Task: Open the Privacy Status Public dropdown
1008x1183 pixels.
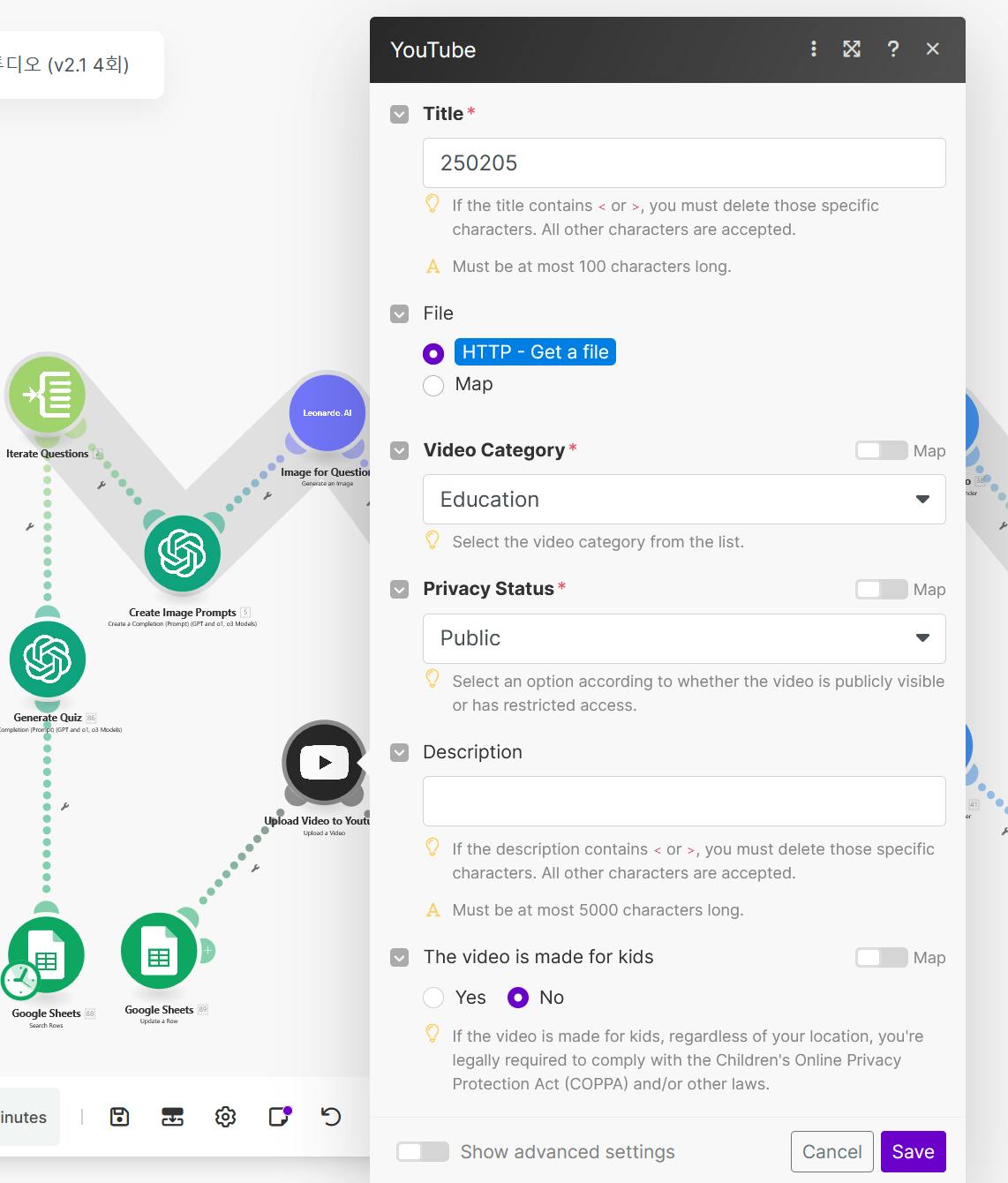Action: coord(684,638)
